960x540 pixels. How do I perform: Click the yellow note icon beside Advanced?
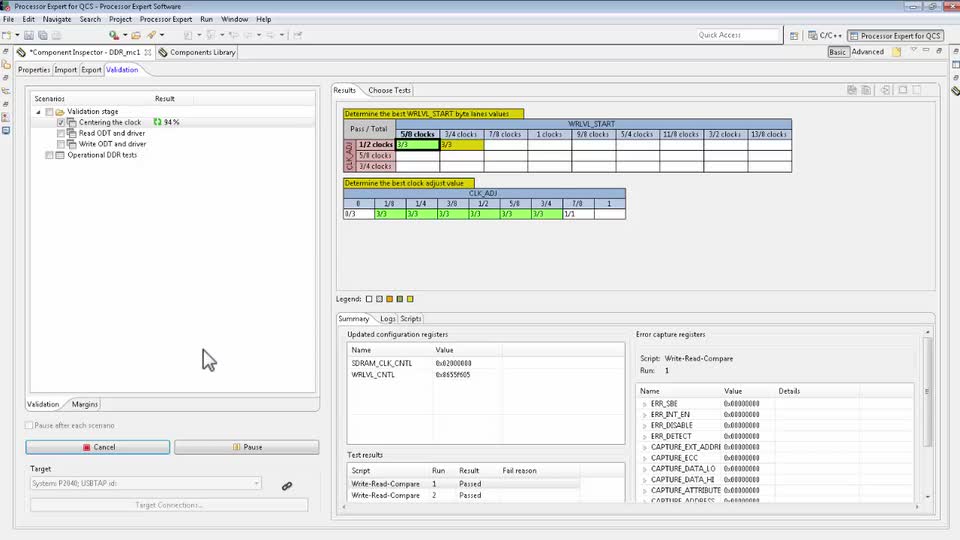pos(897,52)
